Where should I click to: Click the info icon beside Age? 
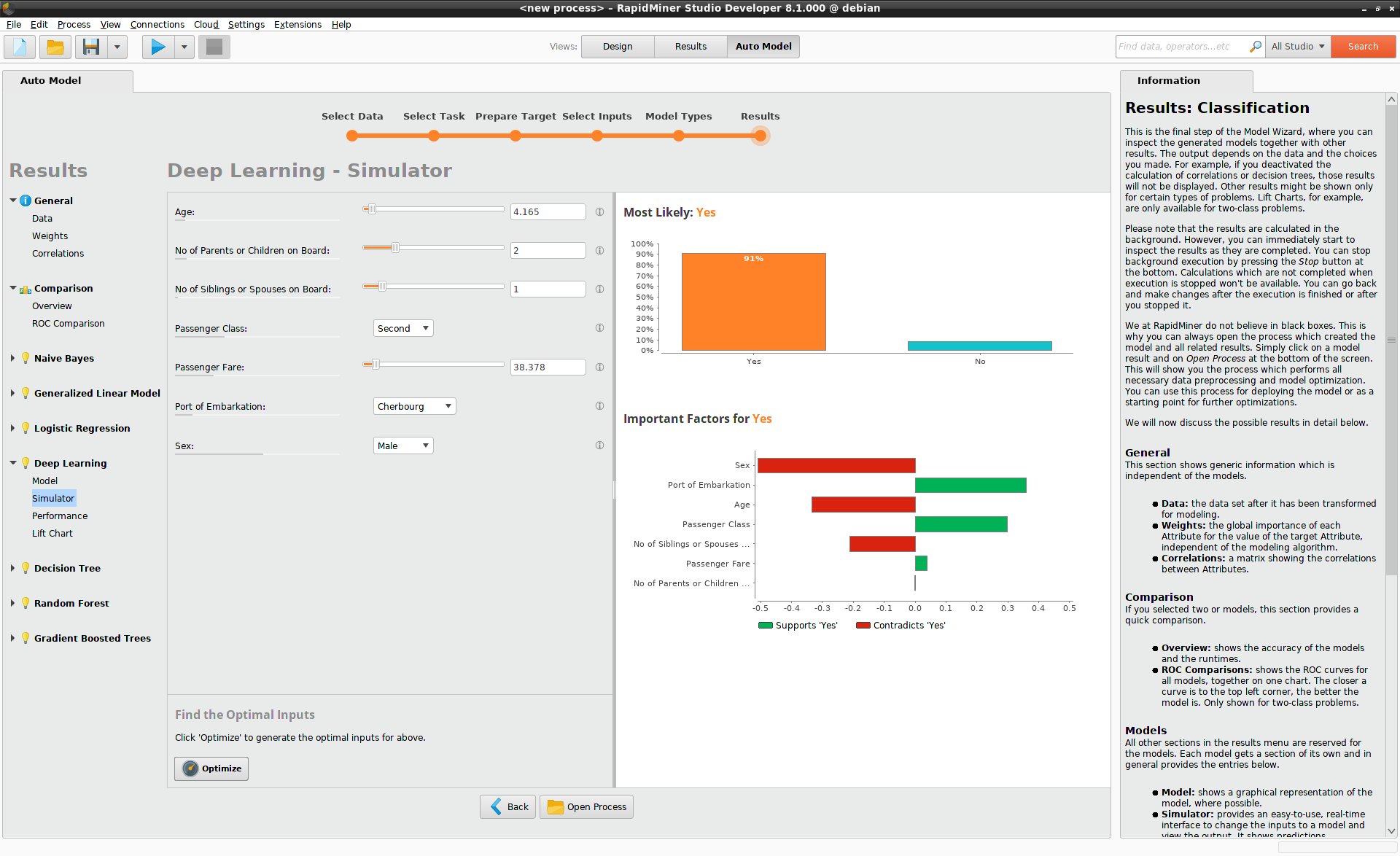[599, 211]
